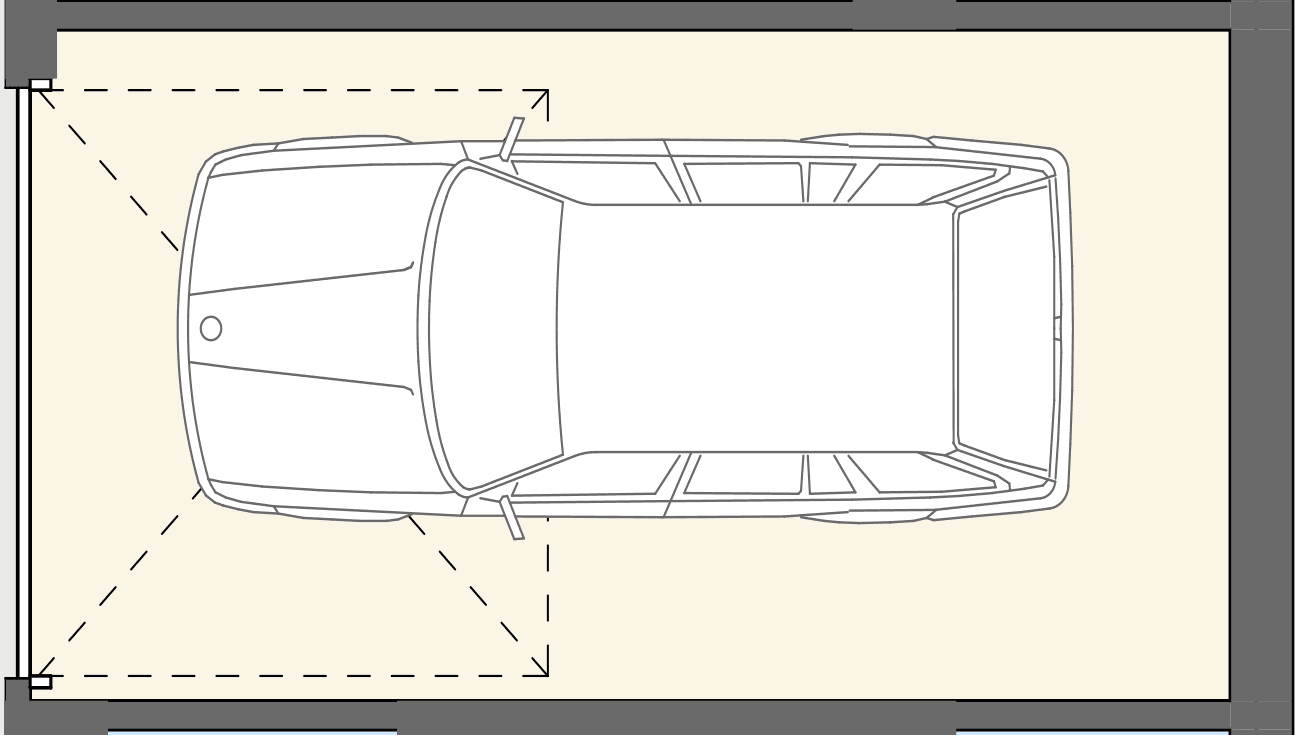The height and width of the screenshot is (735, 1302).
Task: Select the car in the garage
Action: click(625, 328)
